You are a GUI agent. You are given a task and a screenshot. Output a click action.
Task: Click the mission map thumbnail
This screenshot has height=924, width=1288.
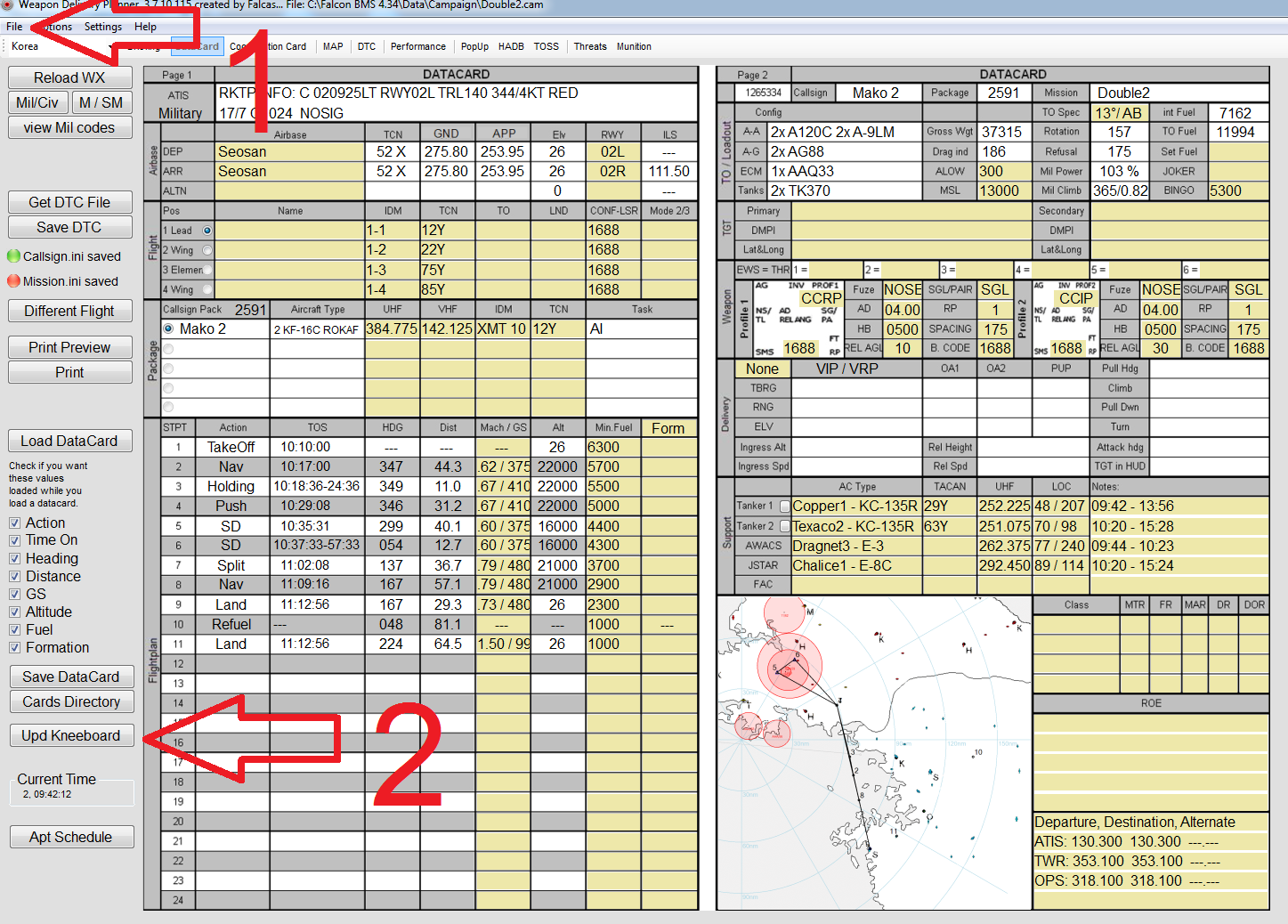874,752
